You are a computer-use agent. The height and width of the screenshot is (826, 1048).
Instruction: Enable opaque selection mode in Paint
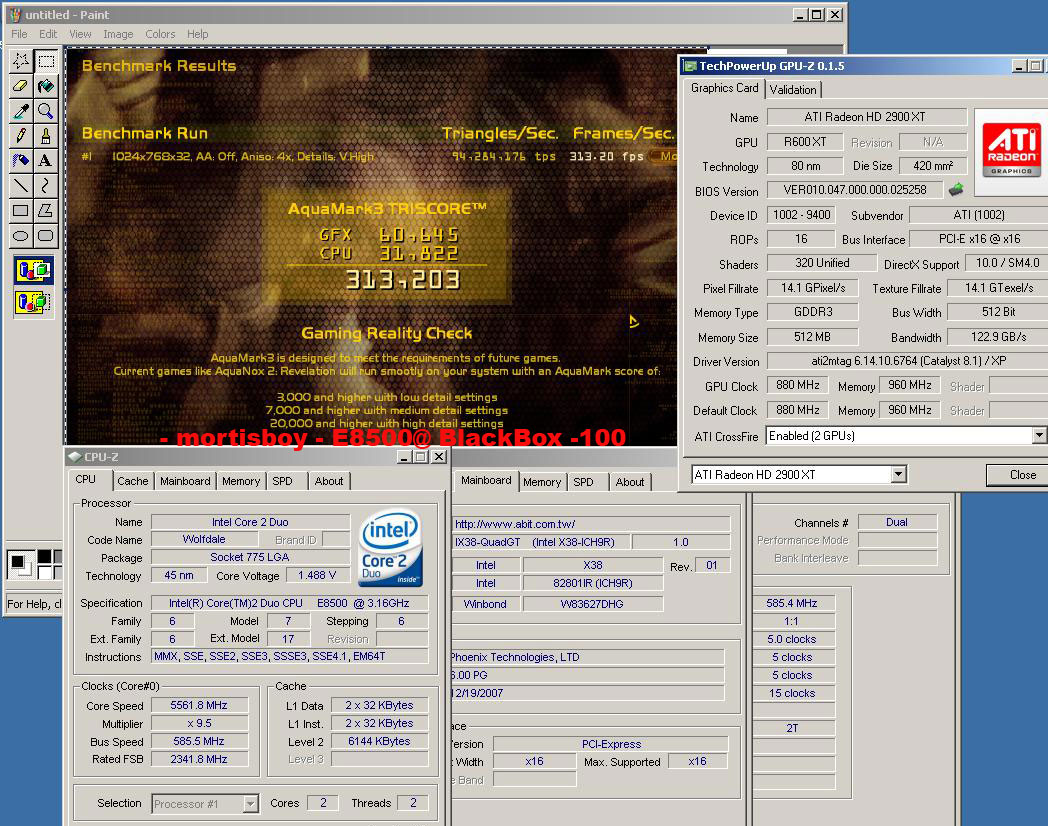pos(33,270)
